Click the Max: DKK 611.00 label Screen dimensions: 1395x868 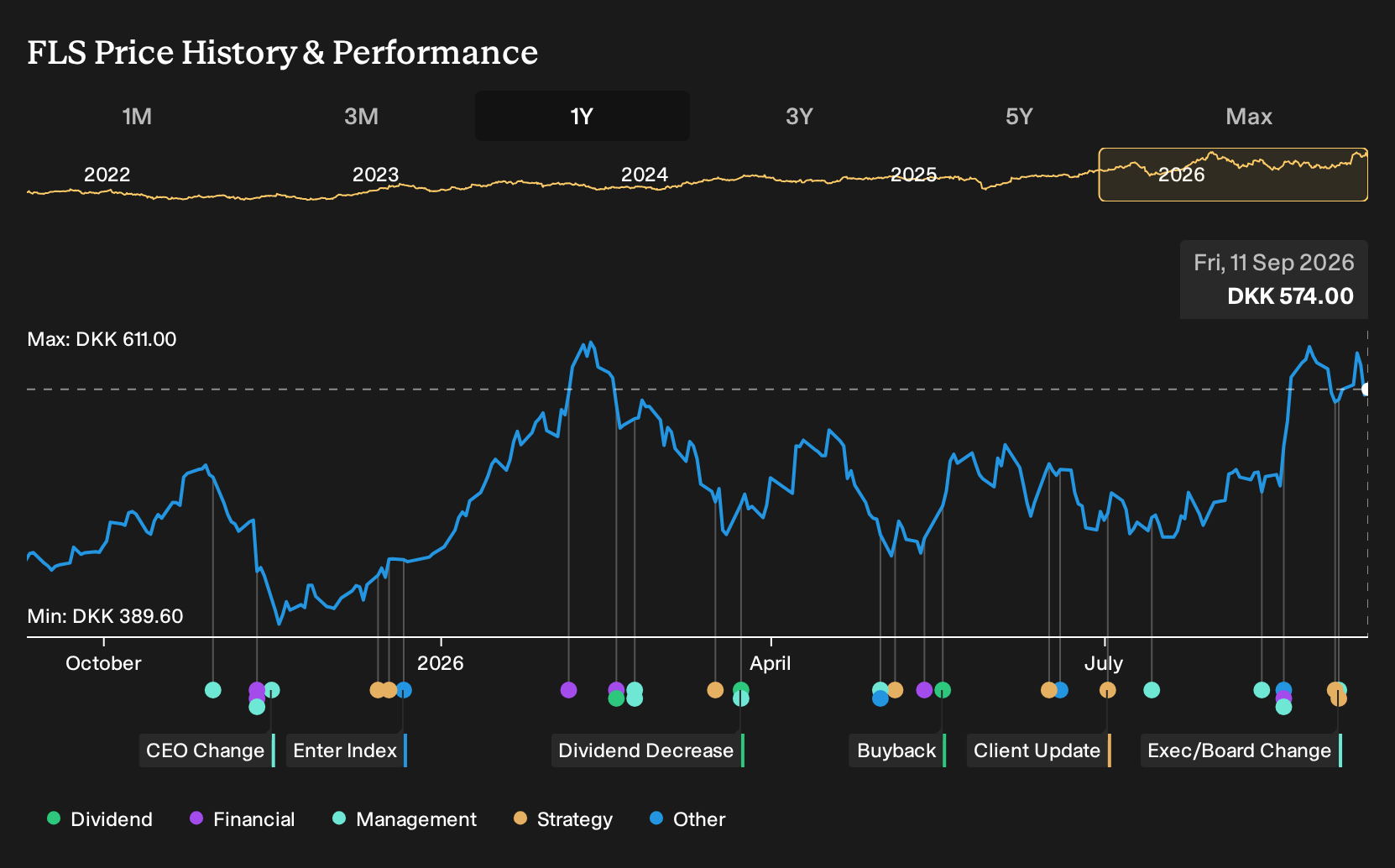click(x=102, y=339)
